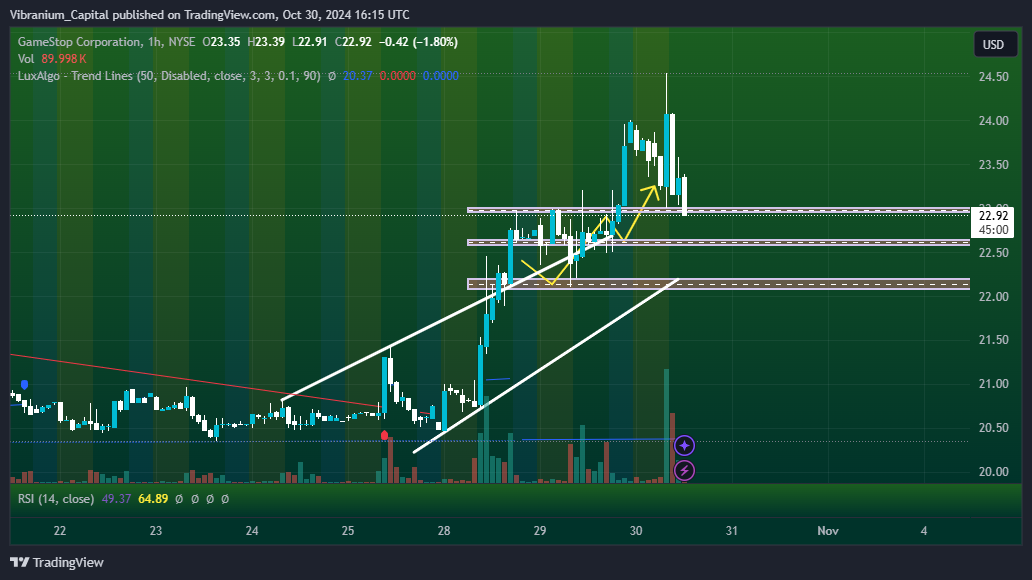Click the purple four-point star event icon
Viewport: 1032px width, 580px height.
click(684, 446)
